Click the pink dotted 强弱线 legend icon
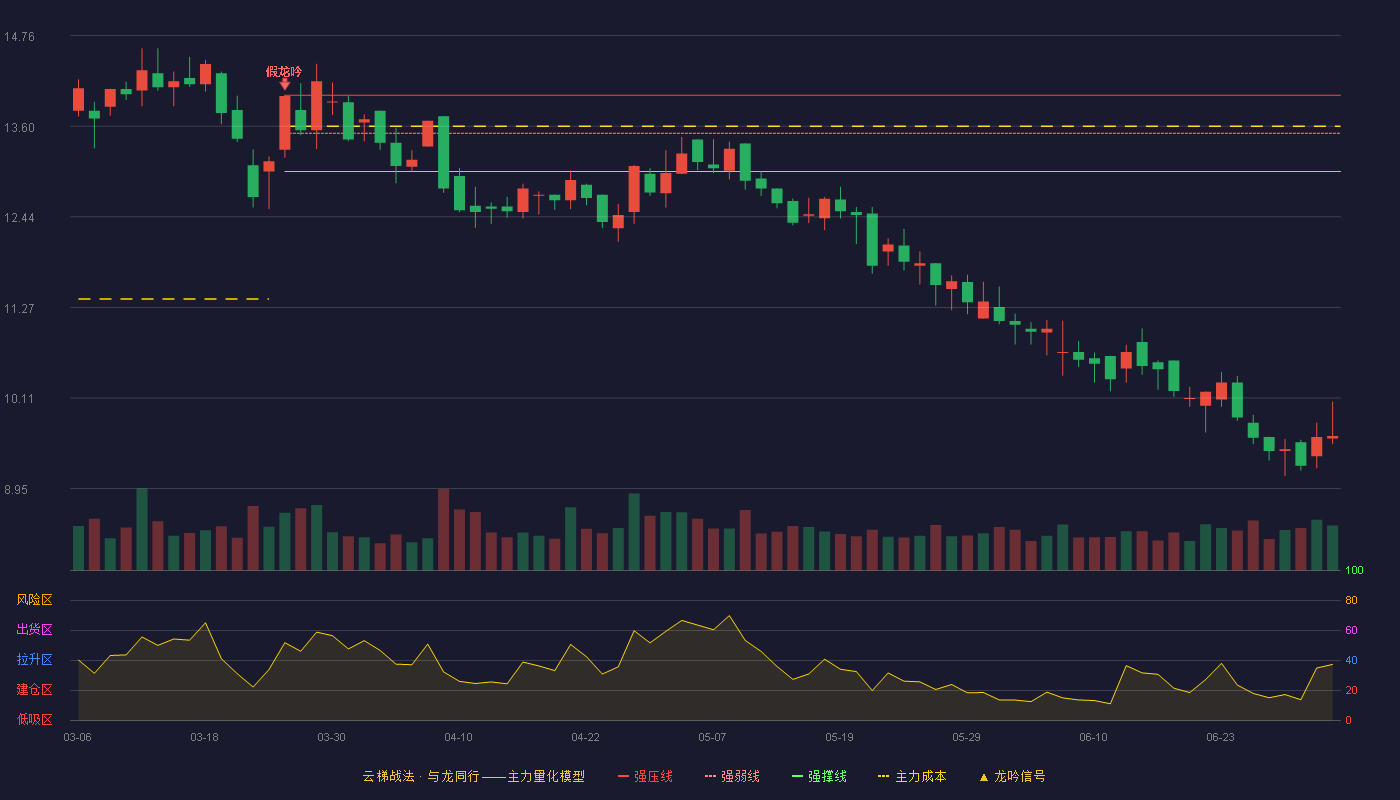Viewport: 1400px width, 800px height. pos(711,777)
